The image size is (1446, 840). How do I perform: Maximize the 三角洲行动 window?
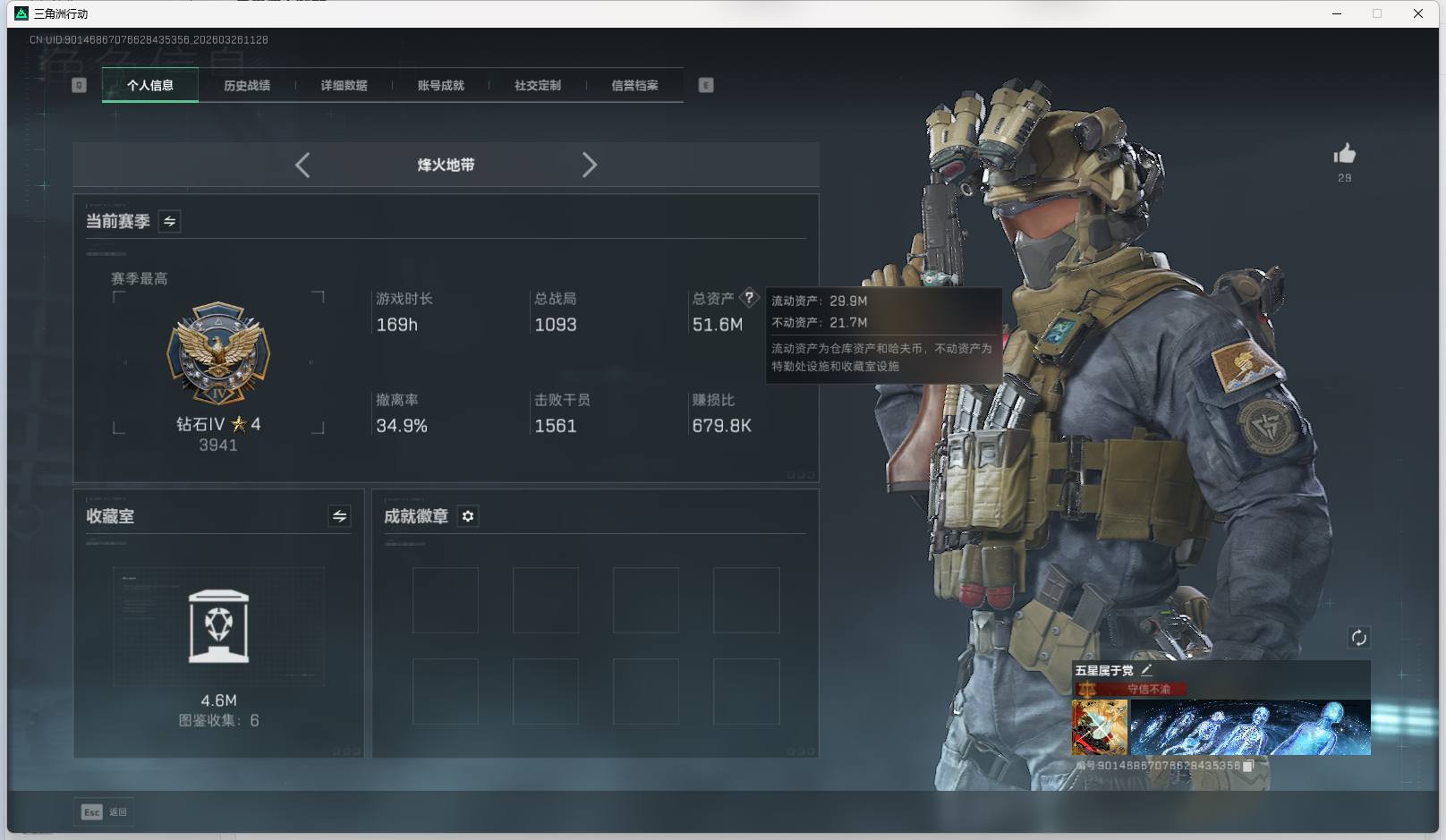tap(1377, 13)
